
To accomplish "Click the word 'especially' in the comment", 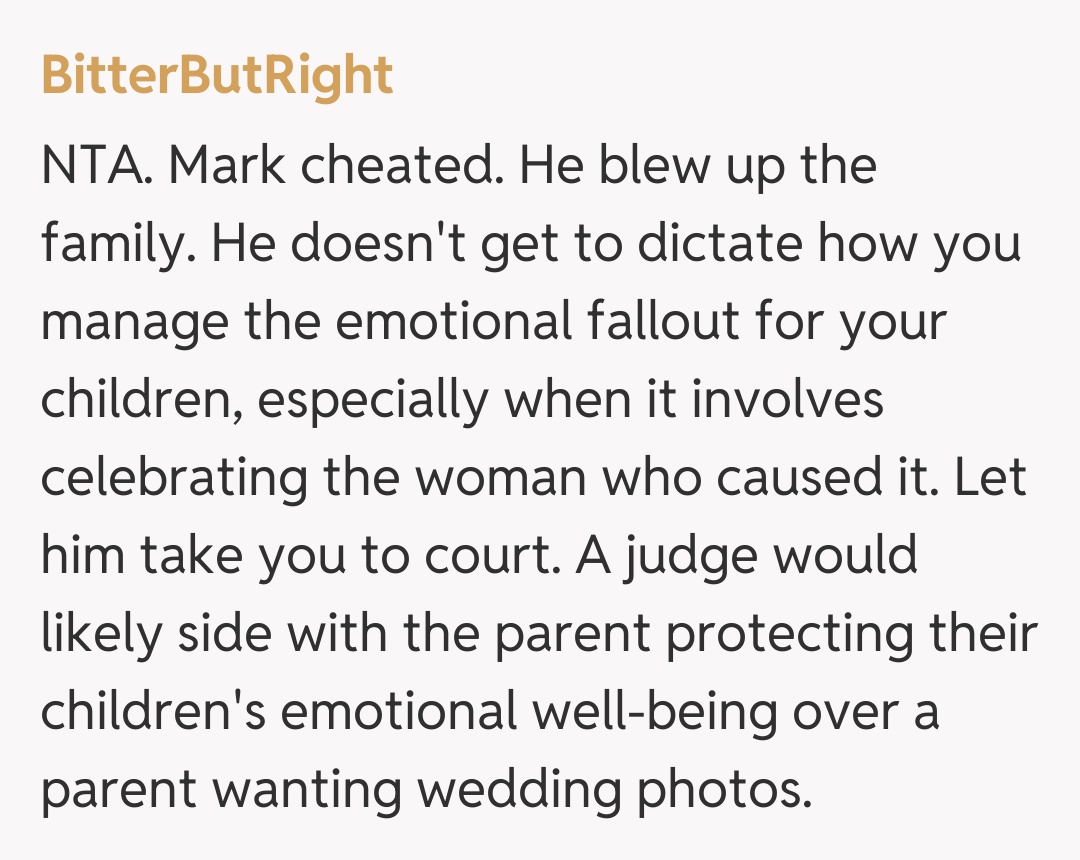I will [374, 400].
